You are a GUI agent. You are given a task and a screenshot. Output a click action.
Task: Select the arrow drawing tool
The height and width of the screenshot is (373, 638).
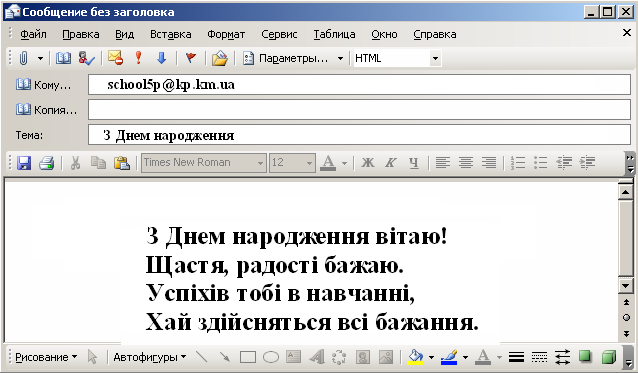point(225,357)
